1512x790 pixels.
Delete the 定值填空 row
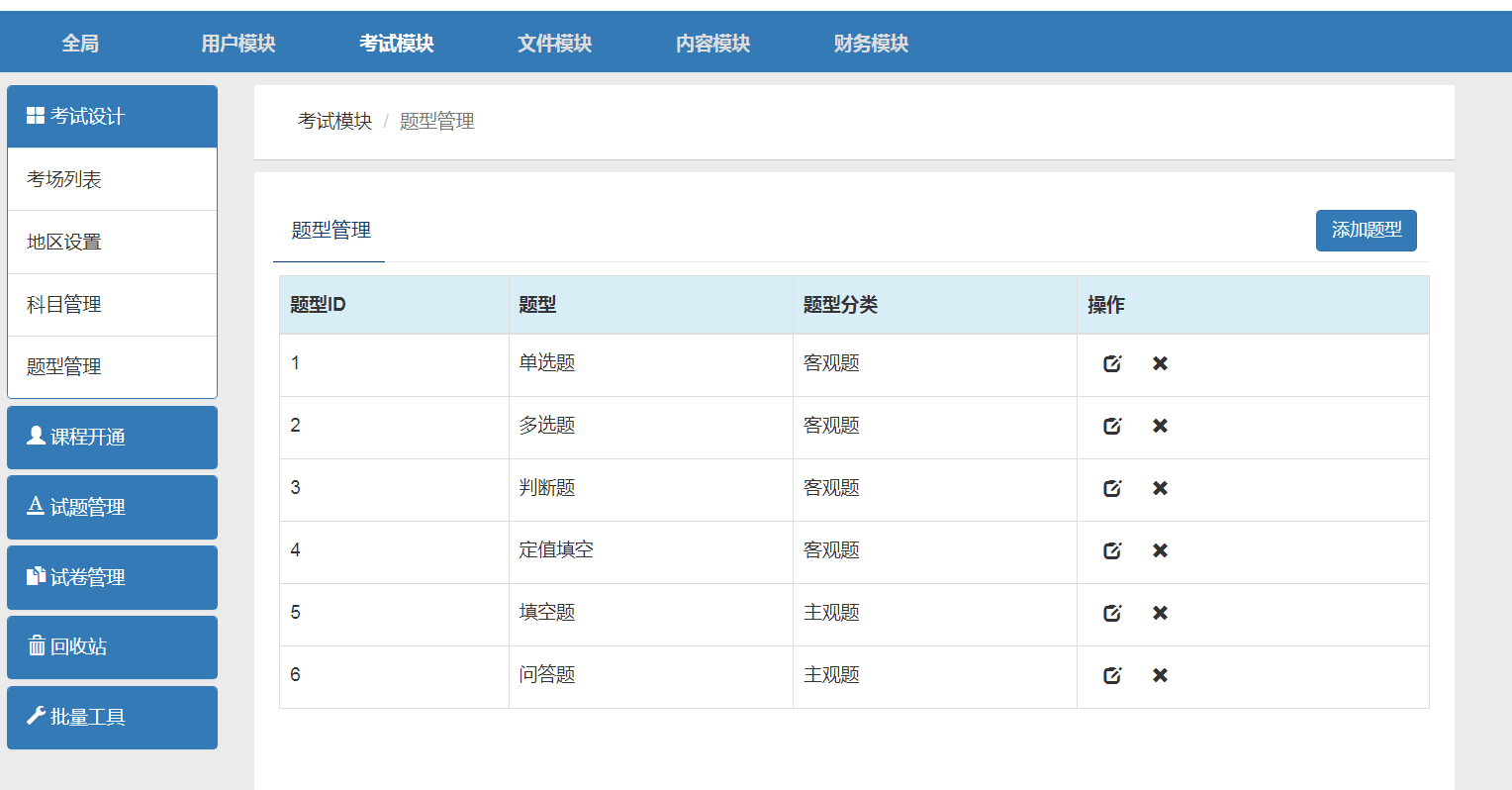pyautogui.click(x=1160, y=550)
